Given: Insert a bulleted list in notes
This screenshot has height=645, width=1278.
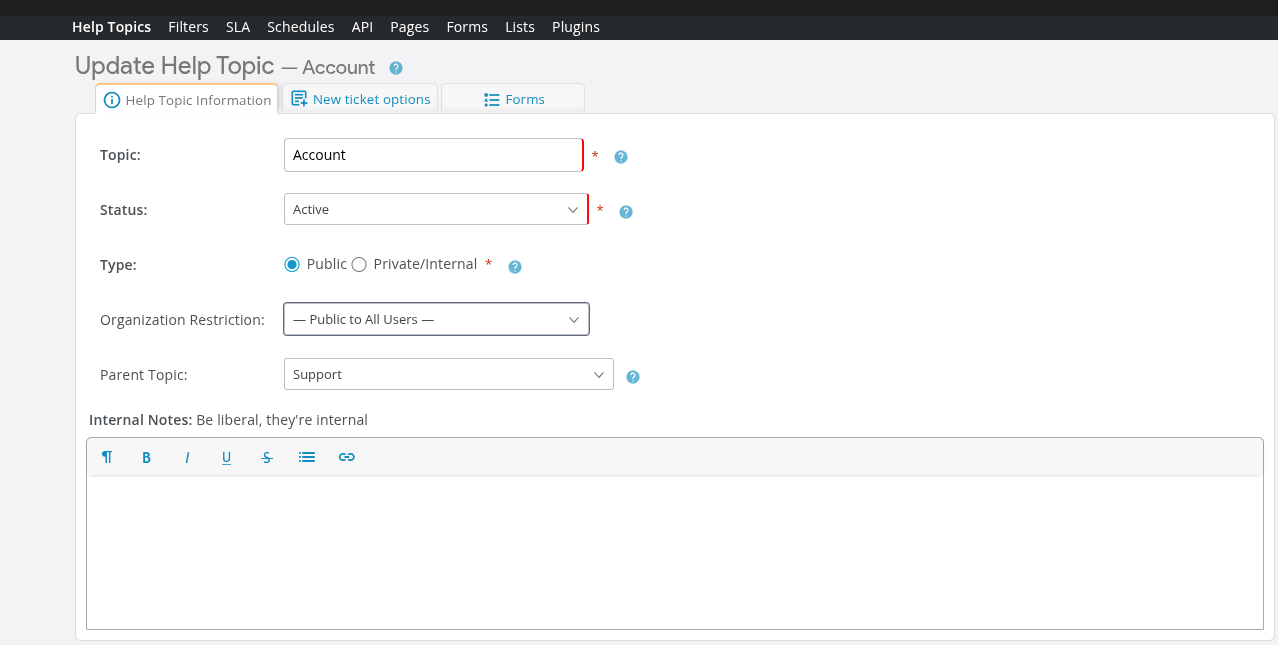Looking at the screenshot, I should click(x=307, y=457).
